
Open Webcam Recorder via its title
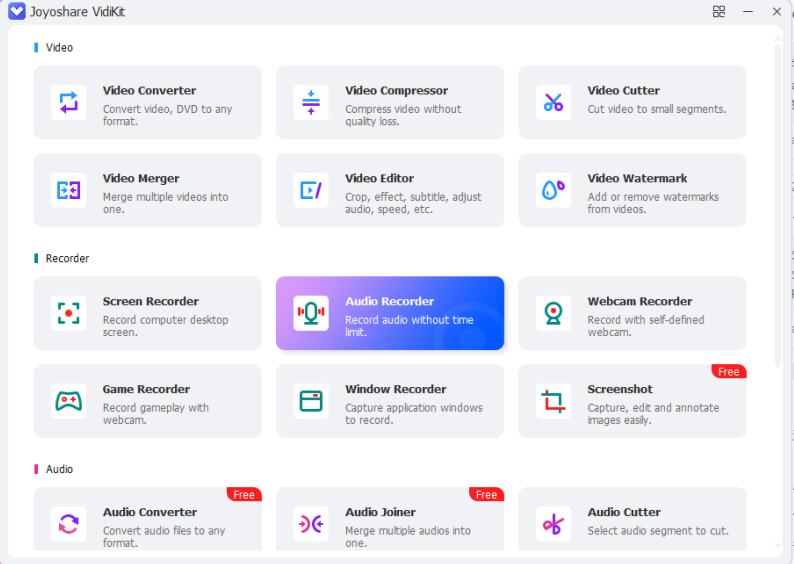pos(640,302)
